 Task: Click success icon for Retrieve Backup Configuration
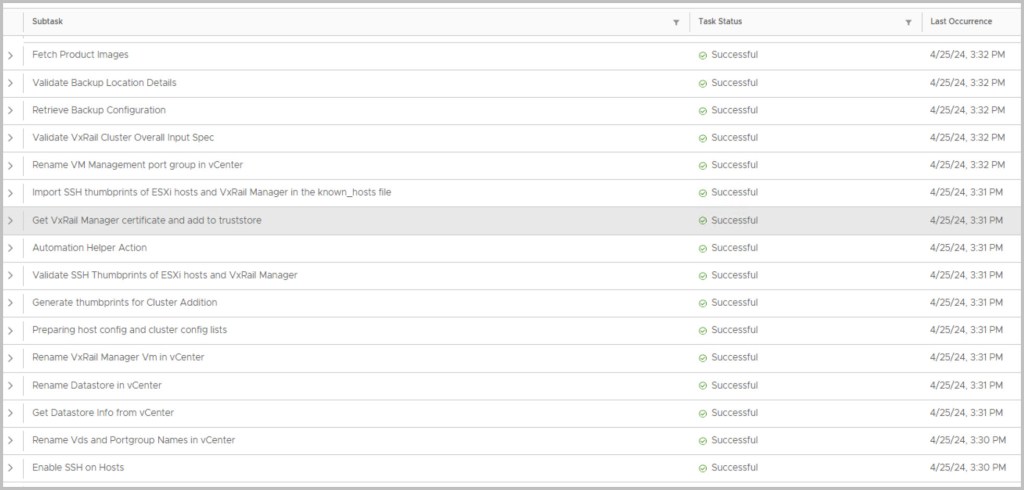click(703, 110)
